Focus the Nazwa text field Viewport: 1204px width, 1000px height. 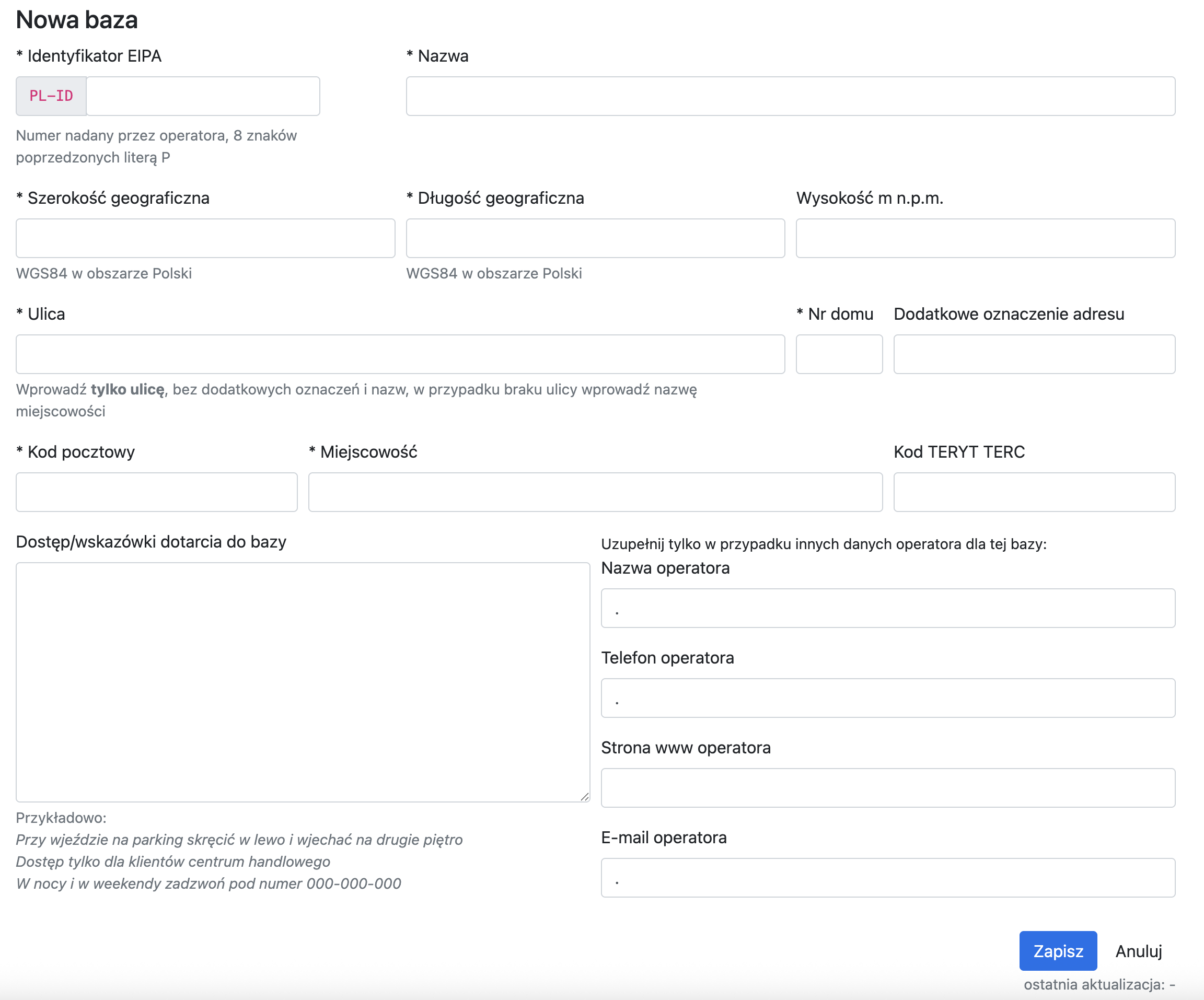click(790, 96)
